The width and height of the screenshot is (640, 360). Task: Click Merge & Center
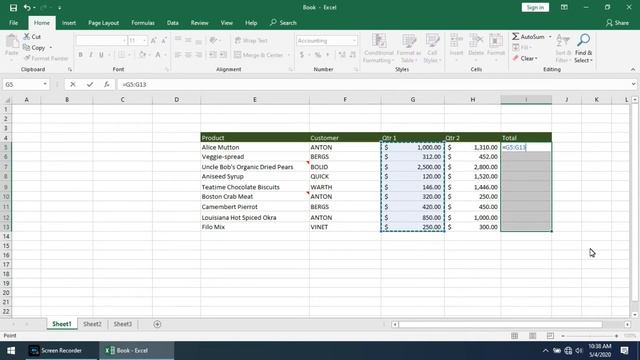(259, 55)
